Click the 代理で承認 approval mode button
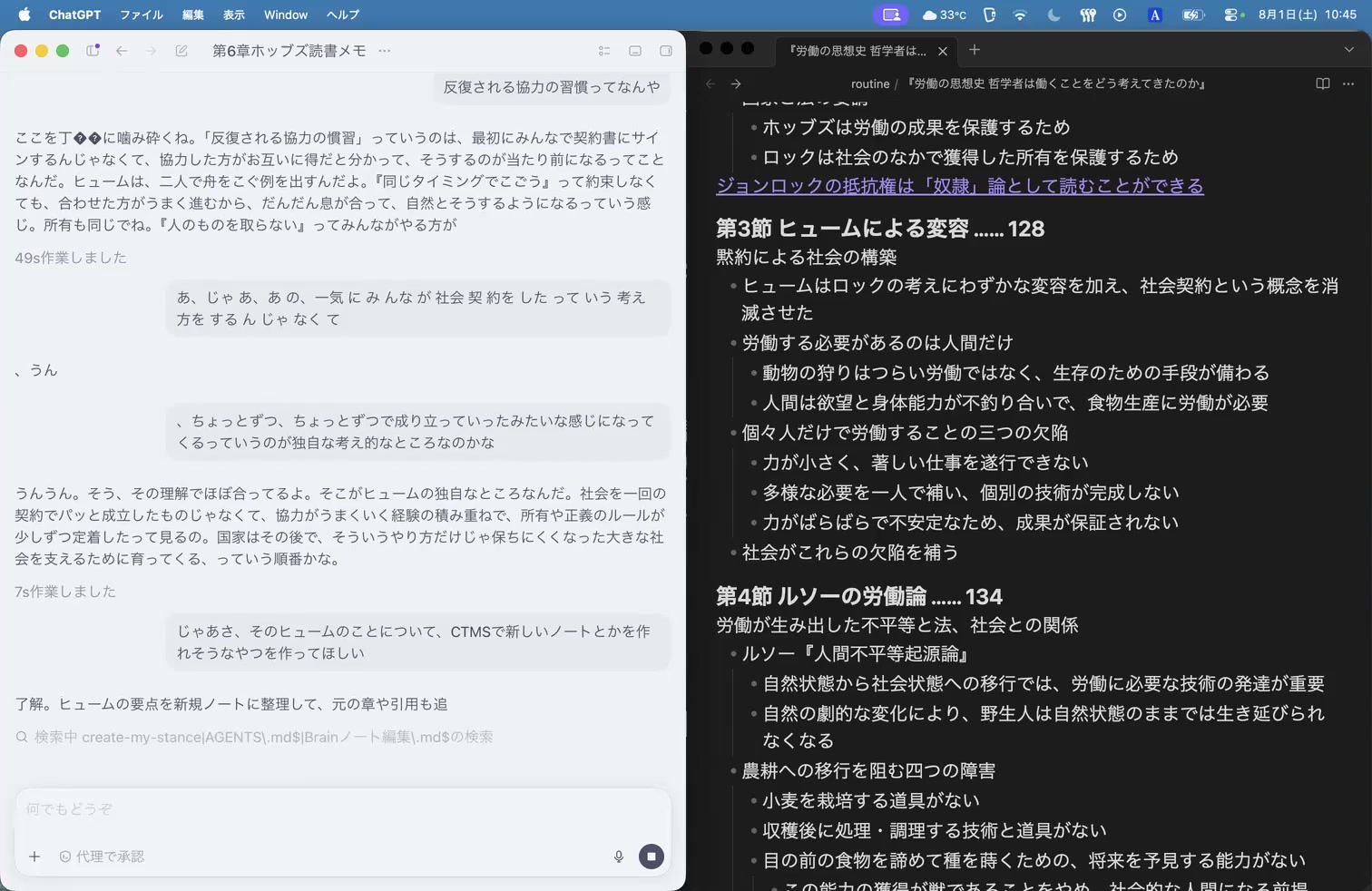 coord(102,857)
